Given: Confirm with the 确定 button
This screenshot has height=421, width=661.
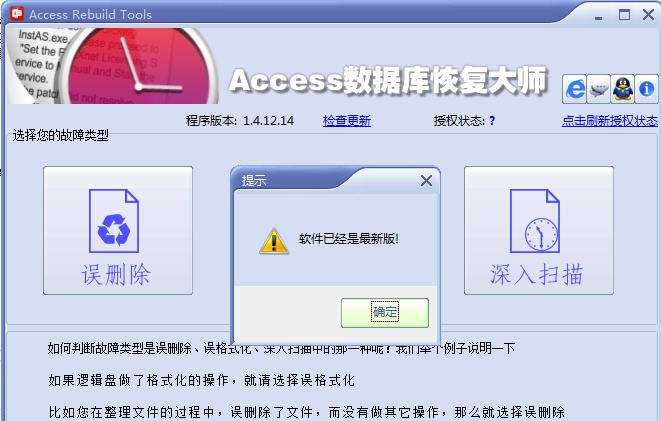Looking at the screenshot, I should (x=384, y=313).
